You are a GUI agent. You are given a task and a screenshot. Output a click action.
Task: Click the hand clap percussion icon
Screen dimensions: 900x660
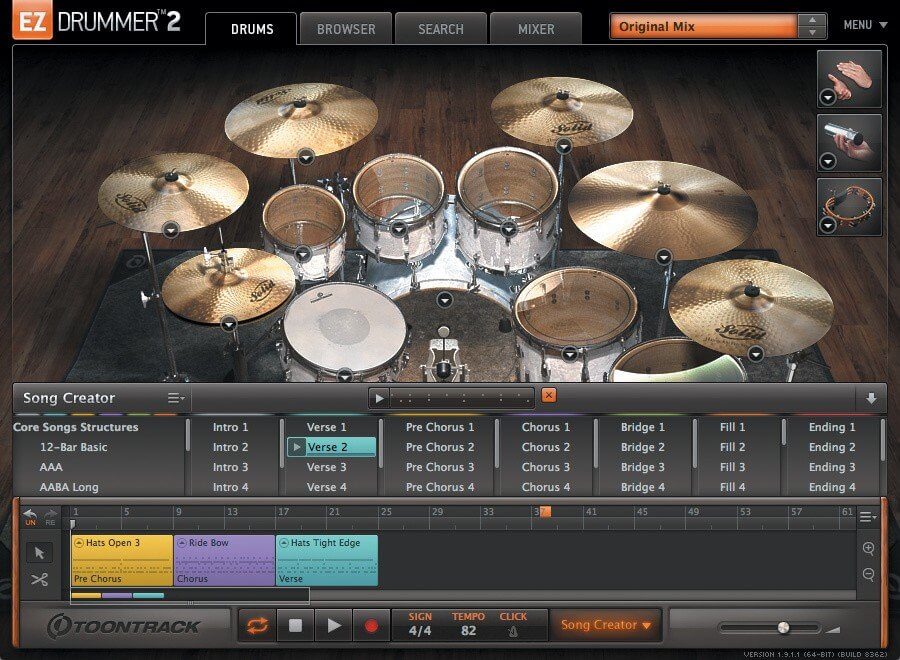[849, 78]
